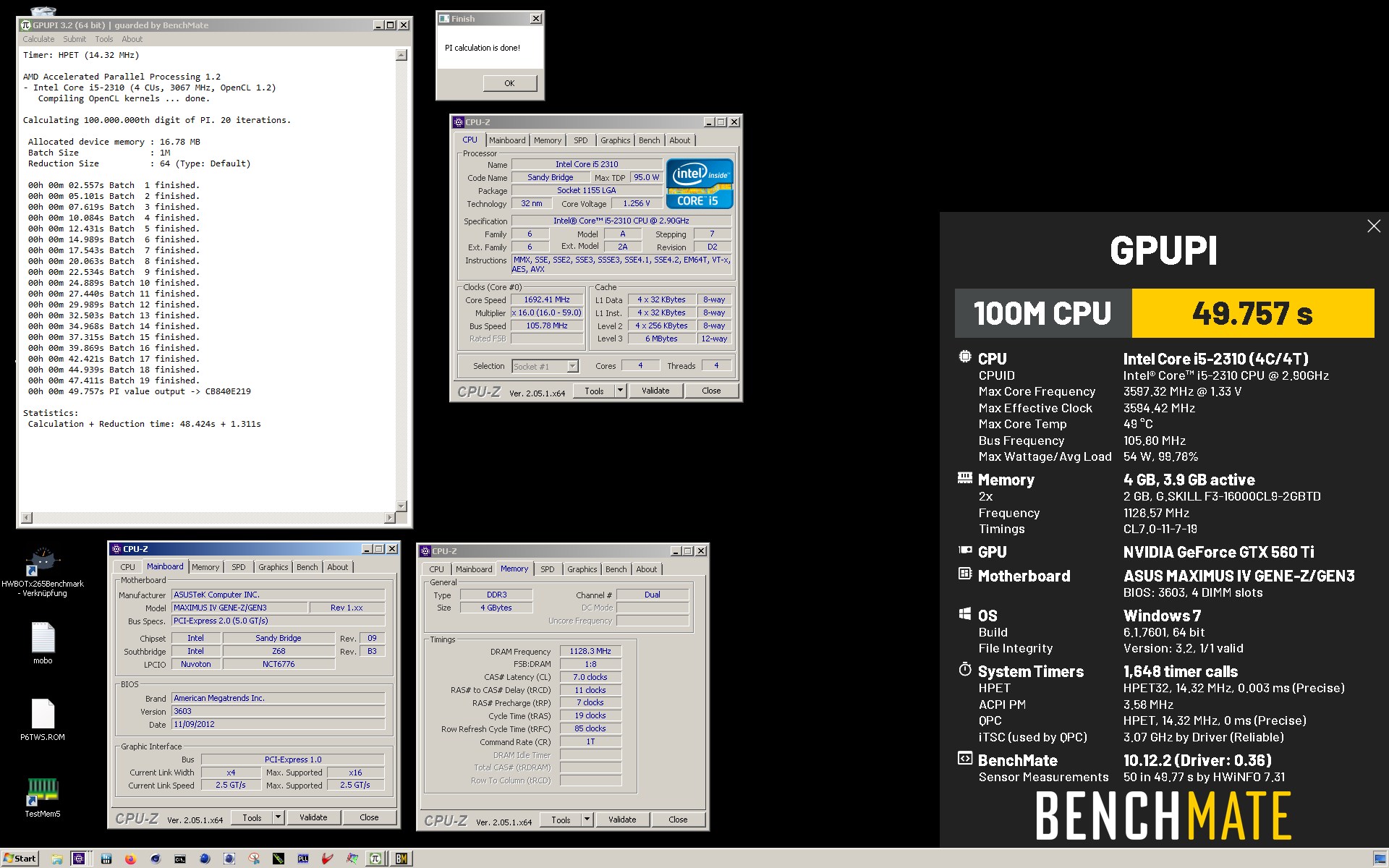Switch to Graphics tab in CPU-Z CPU window
Image resolution: width=1389 pixels, height=868 pixels.
pyautogui.click(x=616, y=140)
